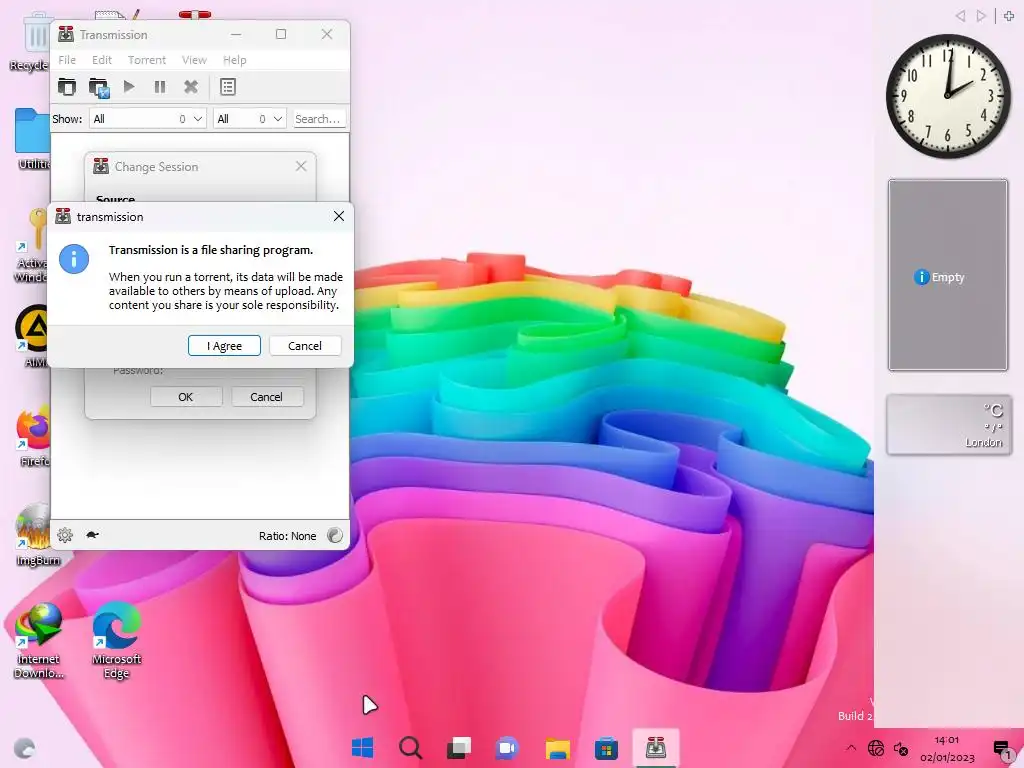This screenshot has width=1024, height=768.
Task: Click the statistics circle icon beside Ratio
Action: pos(335,536)
